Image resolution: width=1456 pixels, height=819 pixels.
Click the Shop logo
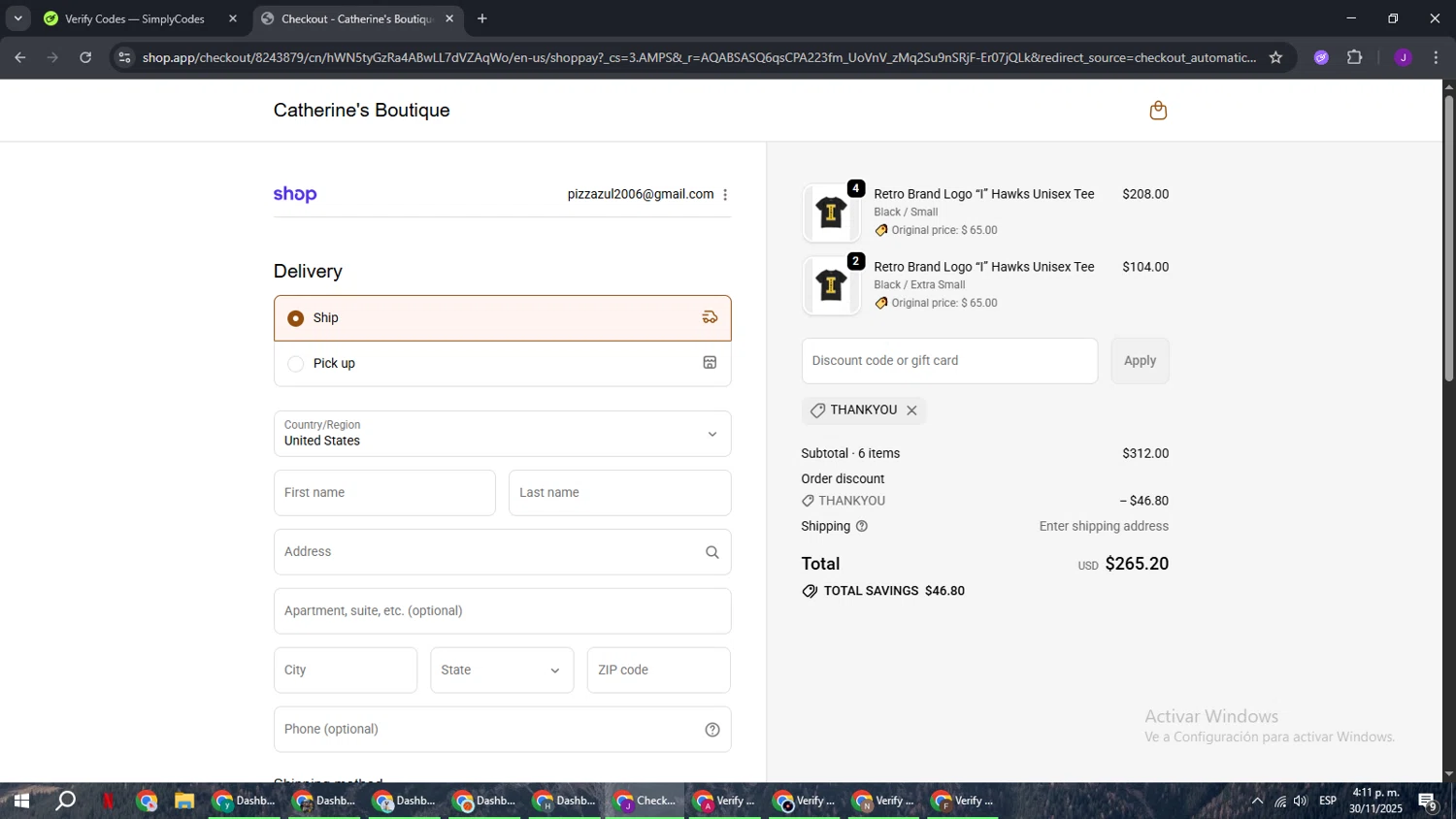[295, 194]
